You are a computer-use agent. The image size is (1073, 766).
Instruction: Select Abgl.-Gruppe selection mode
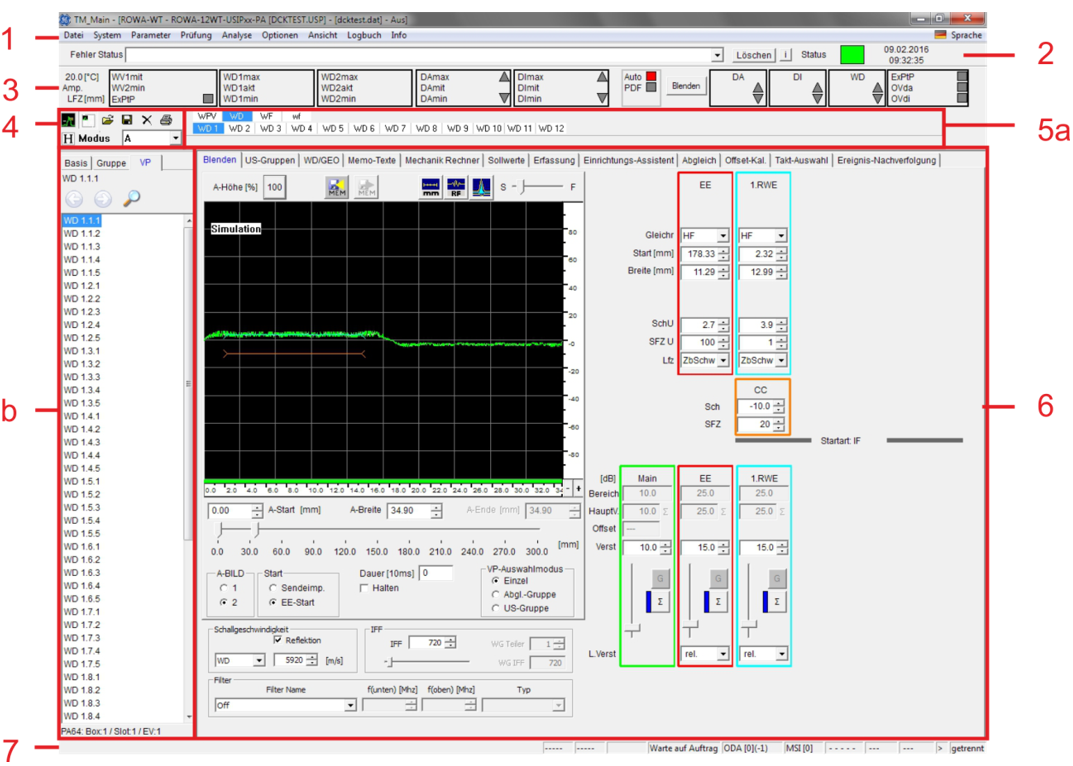495,594
